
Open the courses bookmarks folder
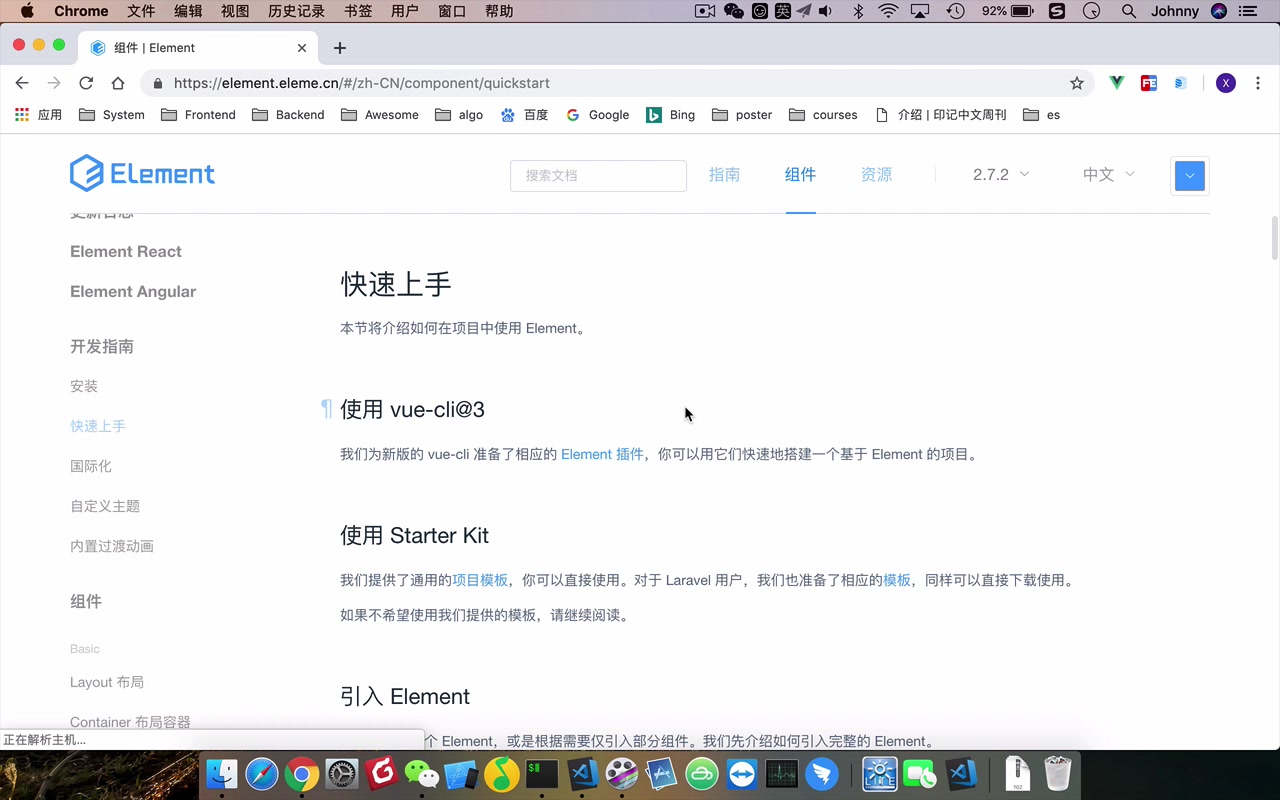823,115
